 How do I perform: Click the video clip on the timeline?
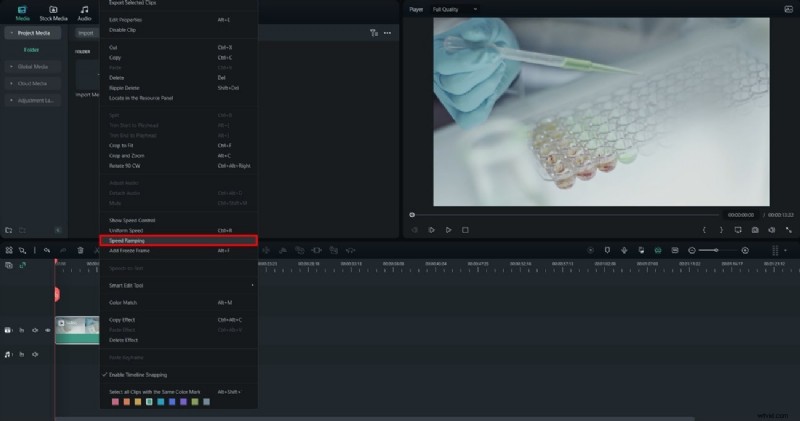(78, 330)
